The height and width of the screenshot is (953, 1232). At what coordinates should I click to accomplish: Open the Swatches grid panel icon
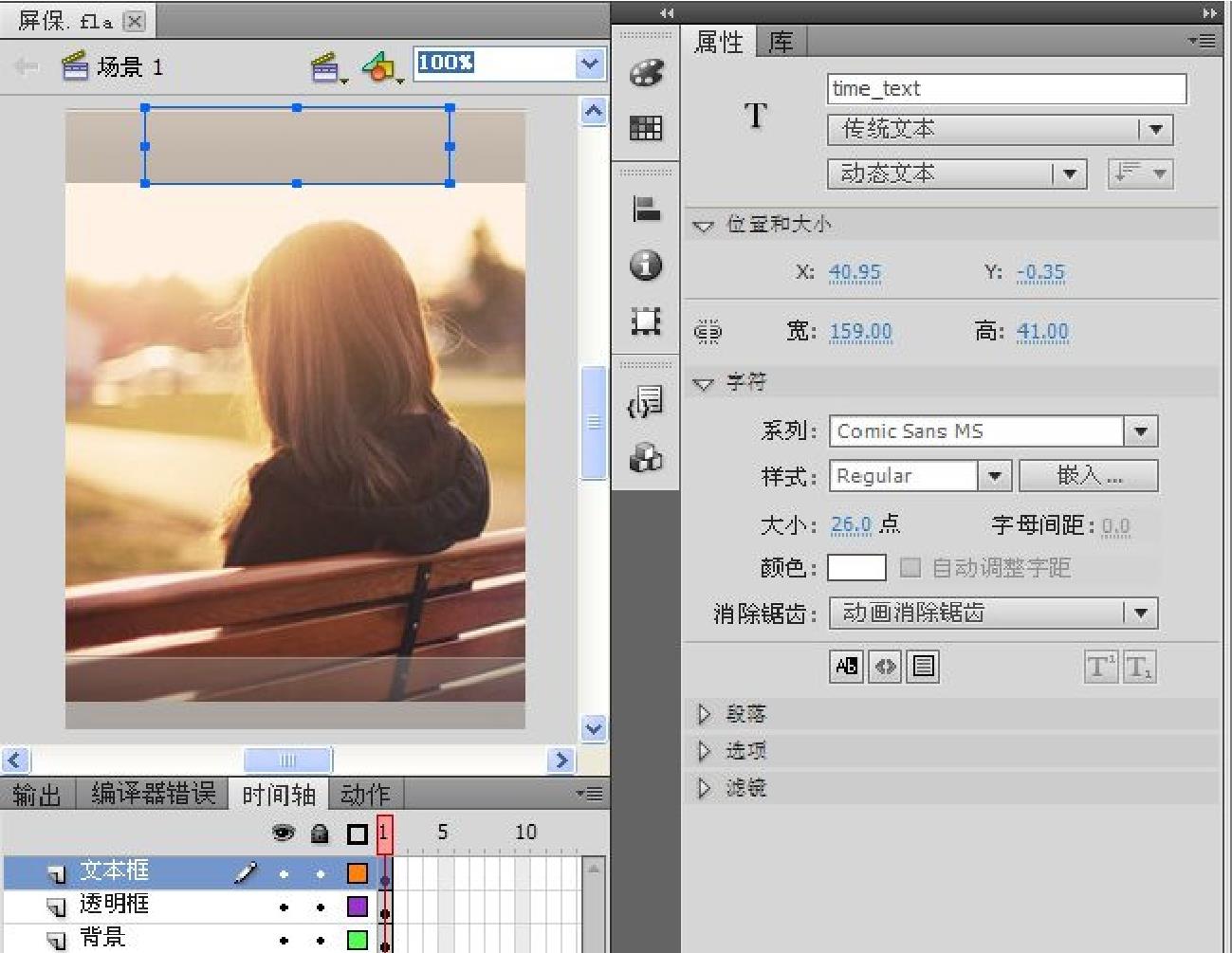tap(646, 128)
